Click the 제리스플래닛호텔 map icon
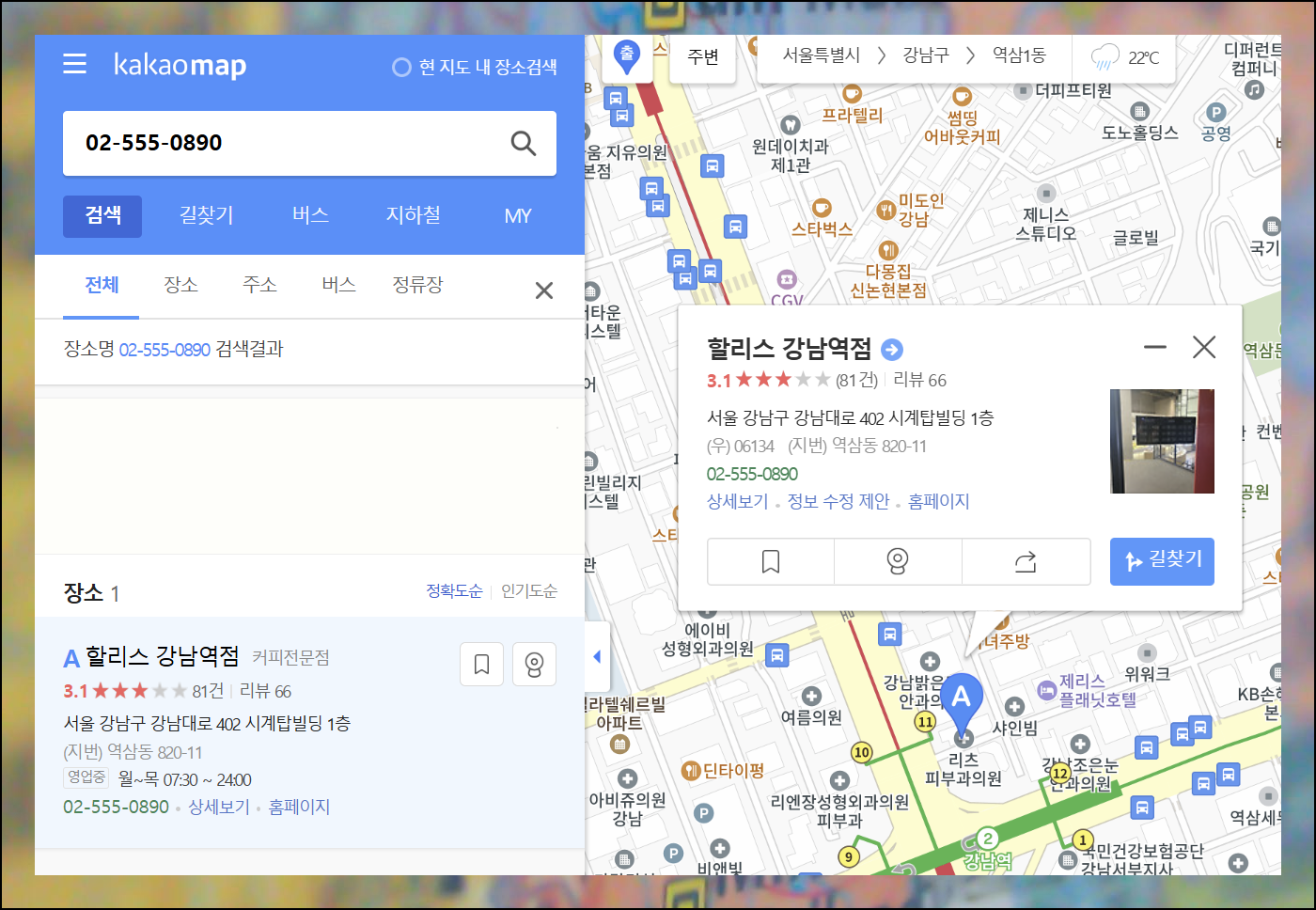 click(1047, 690)
